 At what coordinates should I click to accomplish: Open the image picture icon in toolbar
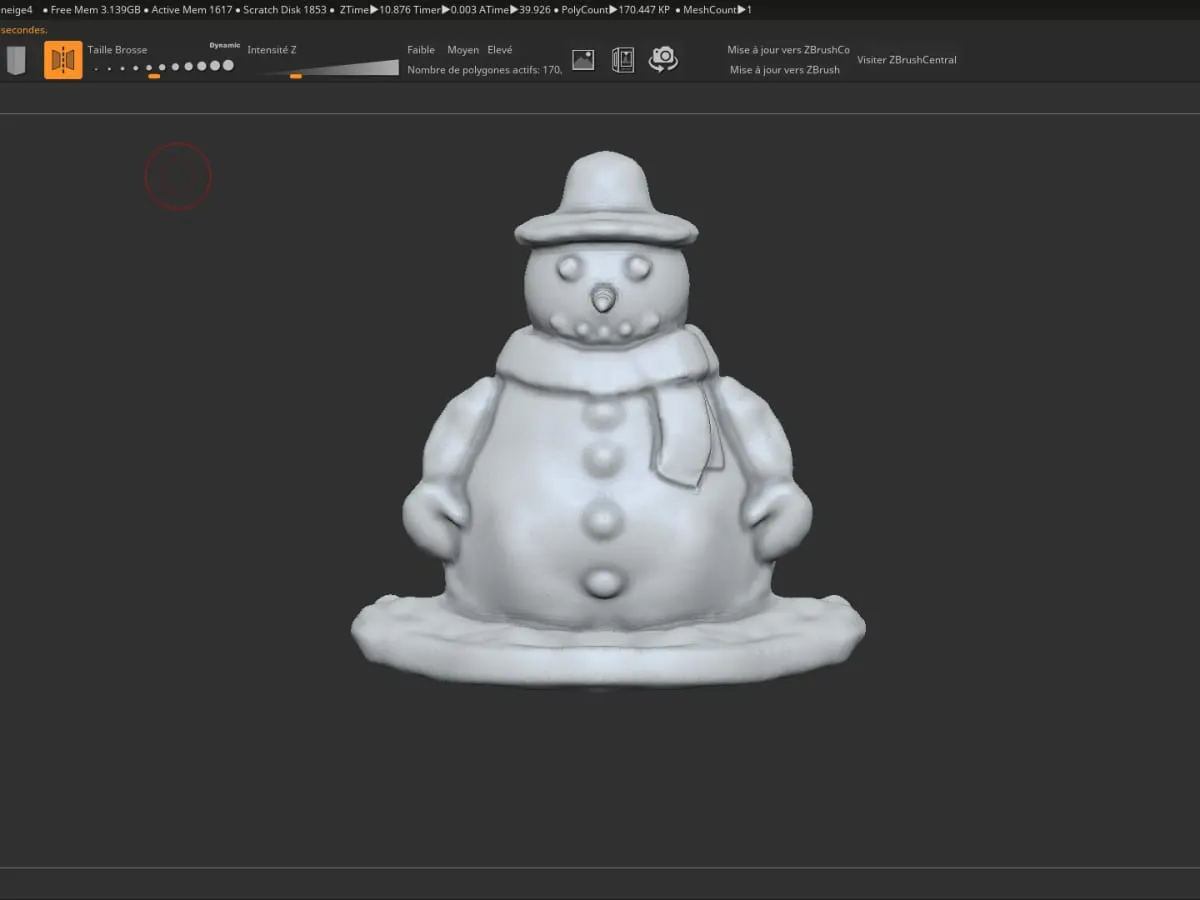pos(583,60)
